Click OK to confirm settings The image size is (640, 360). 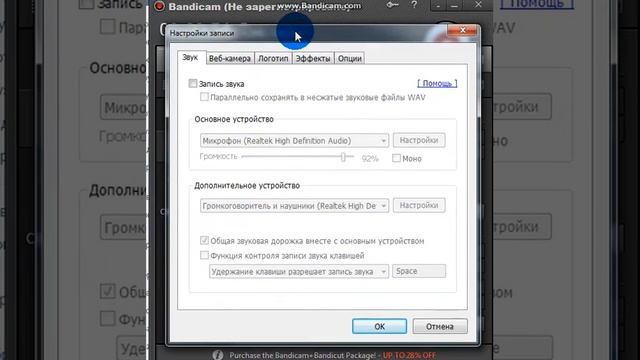(379, 326)
